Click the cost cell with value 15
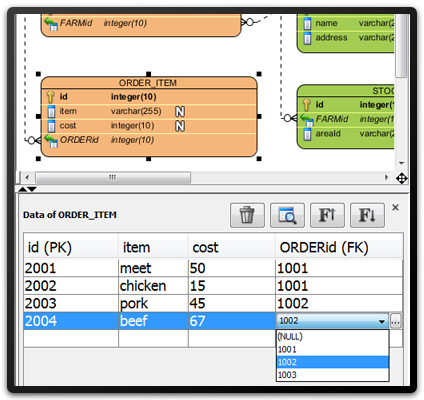Screen dimensions: 424x400 pos(232,286)
